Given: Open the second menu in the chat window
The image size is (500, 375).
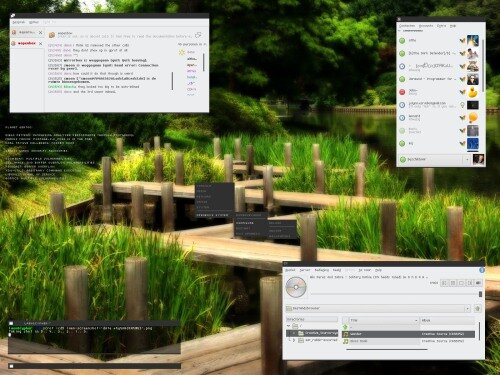Looking at the screenshot, I should (x=34, y=22).
